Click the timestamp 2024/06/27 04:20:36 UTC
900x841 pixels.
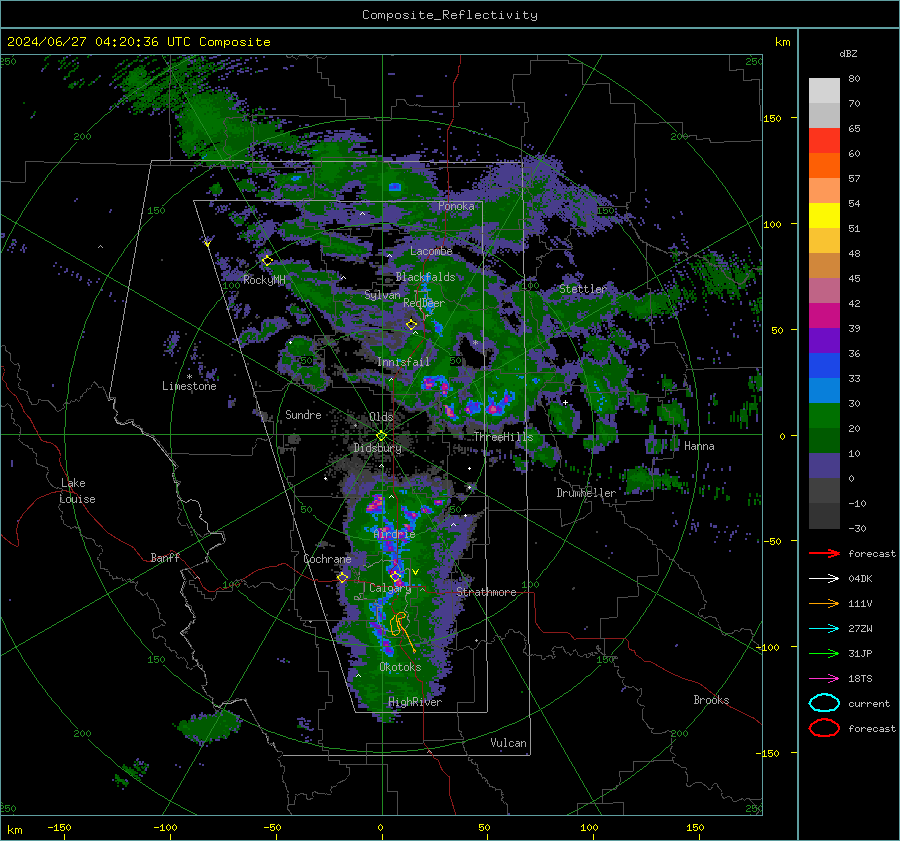[x=99, y=42]
